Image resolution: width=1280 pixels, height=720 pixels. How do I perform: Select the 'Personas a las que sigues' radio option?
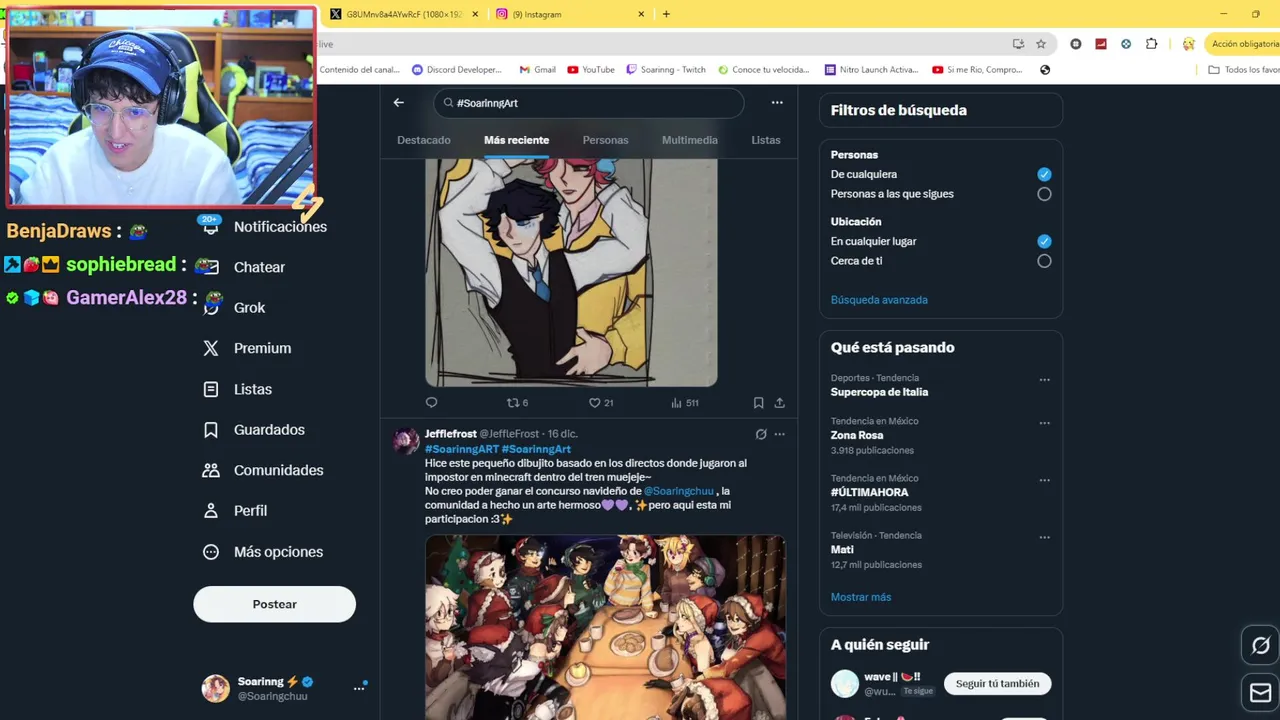tap(1044, 194)
